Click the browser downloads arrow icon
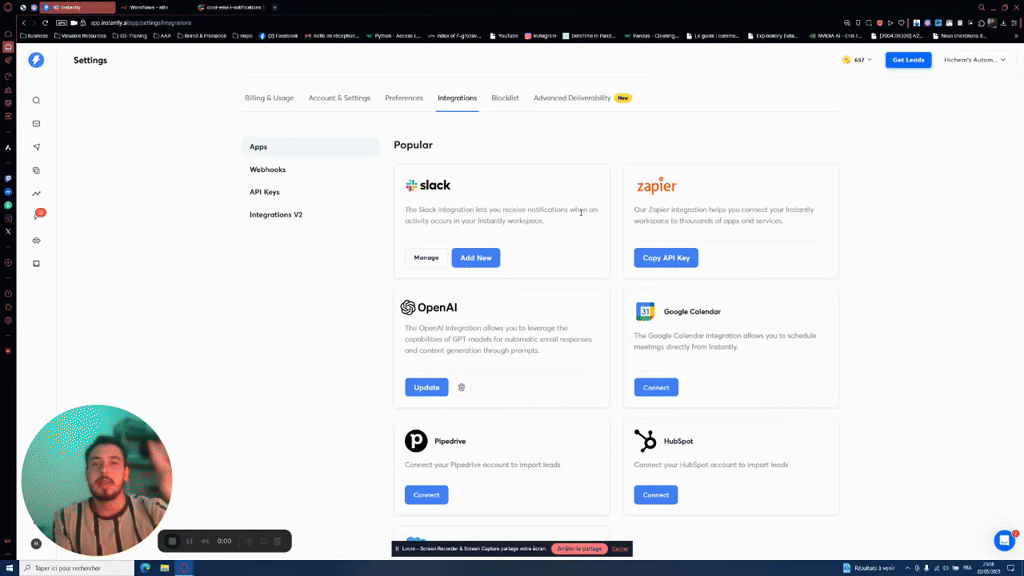The height and width of the screenshot is (576, 1024). (1003, 23)
